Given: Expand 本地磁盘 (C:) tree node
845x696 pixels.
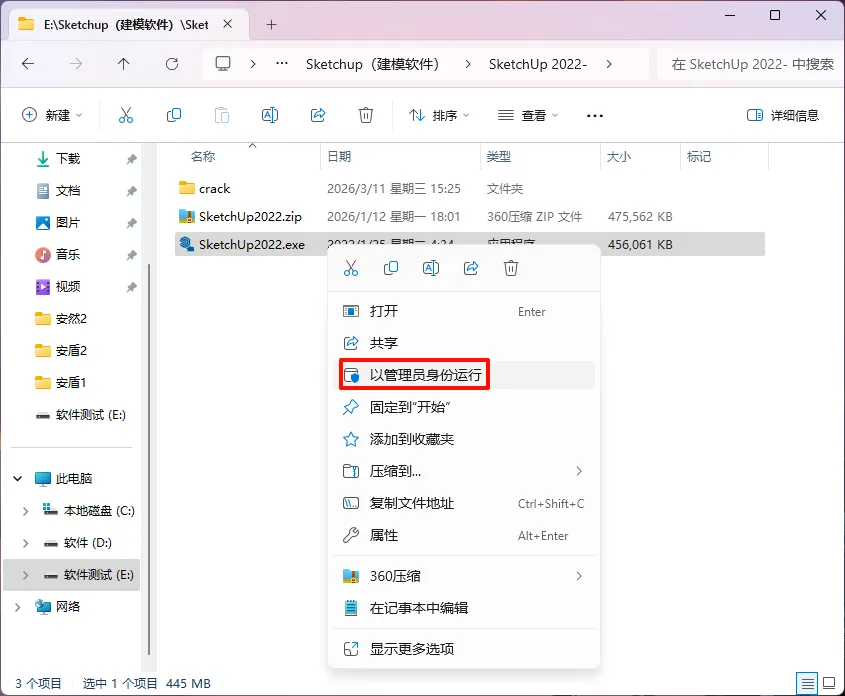Looking at the screenshot, I should point(25,511).
